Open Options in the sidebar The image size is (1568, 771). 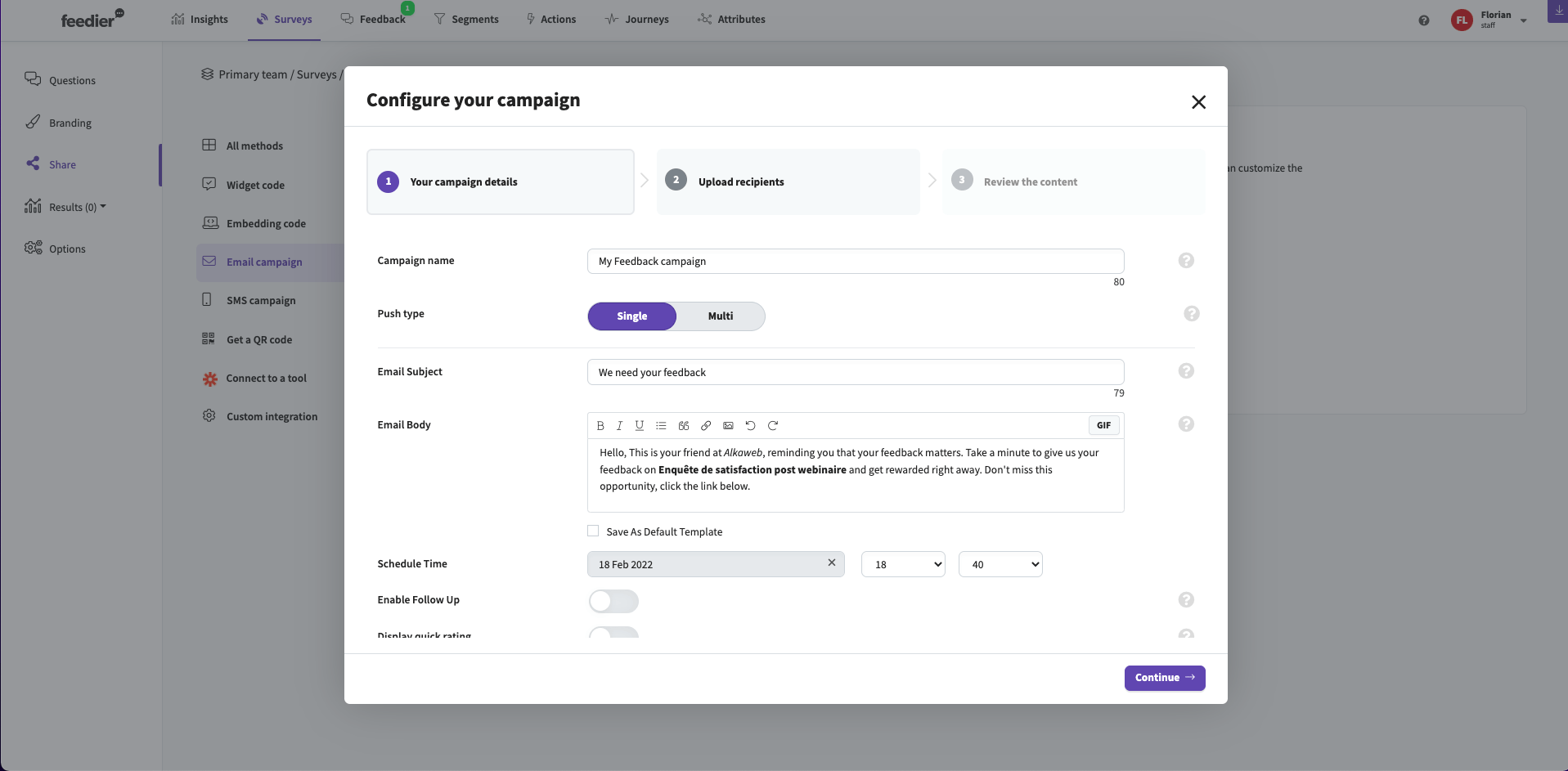[x=55, y=249]
